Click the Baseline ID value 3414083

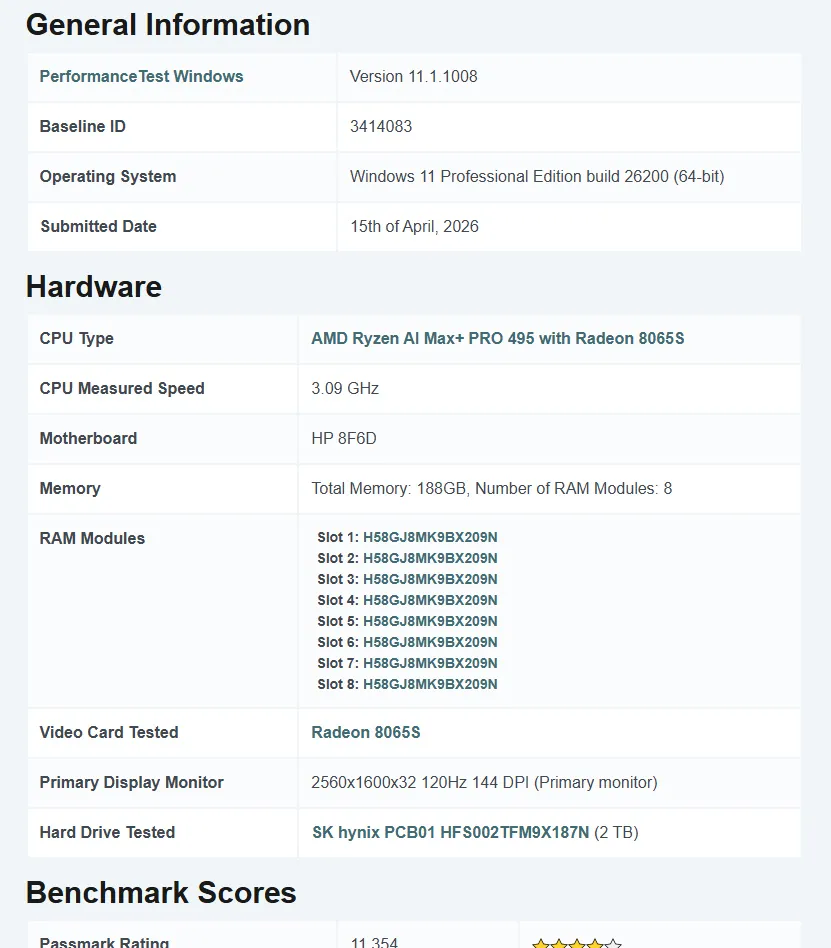[x=381, y=126]
